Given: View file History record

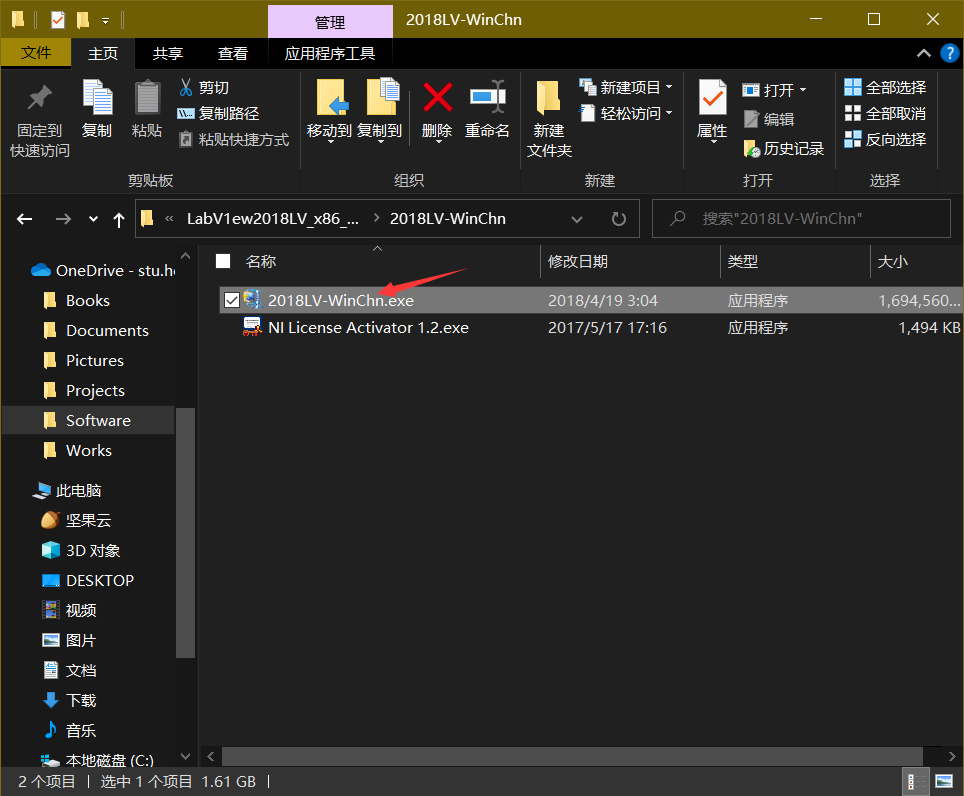Looking at the screenshot, I should click(784, 148).
